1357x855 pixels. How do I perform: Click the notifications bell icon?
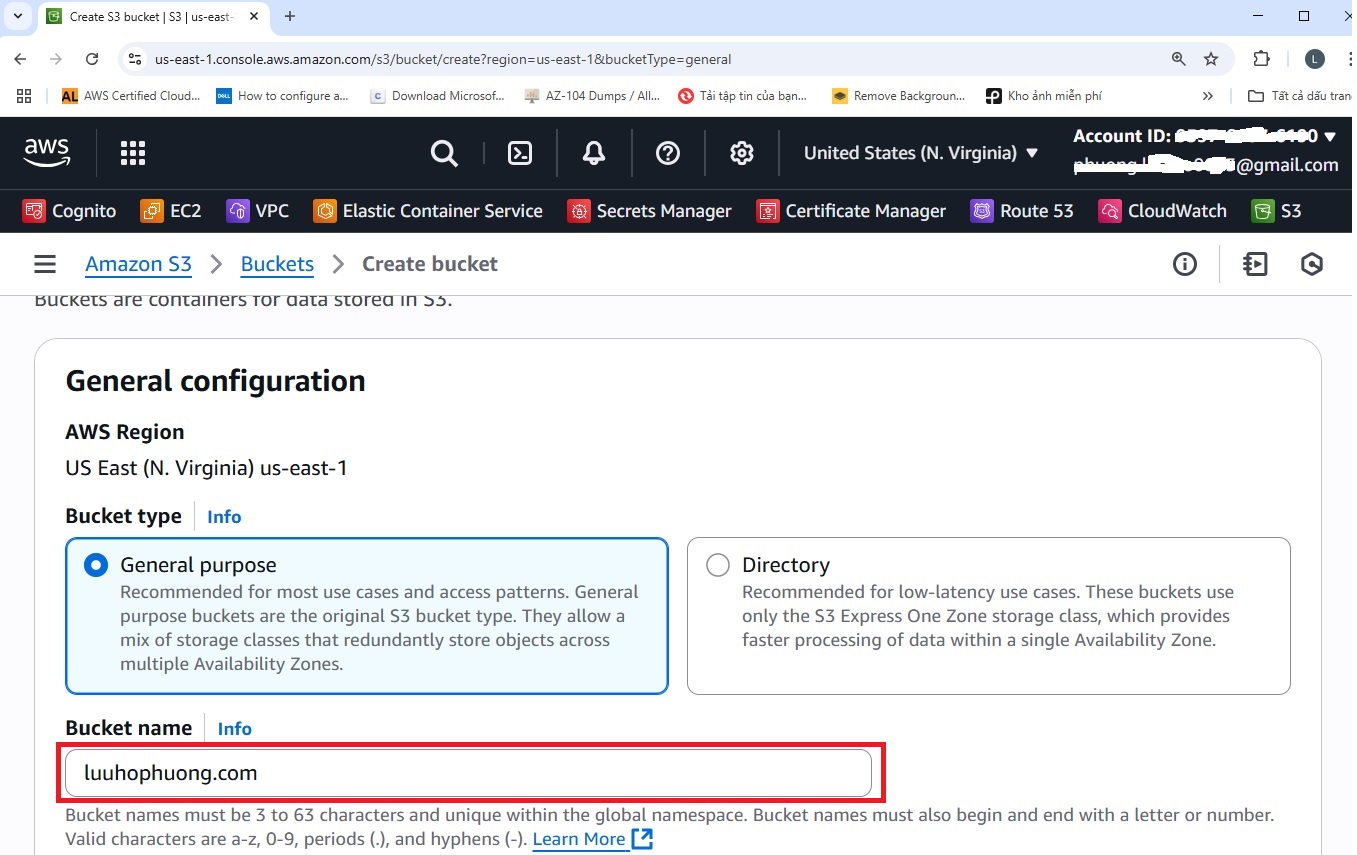pos(594,153)
